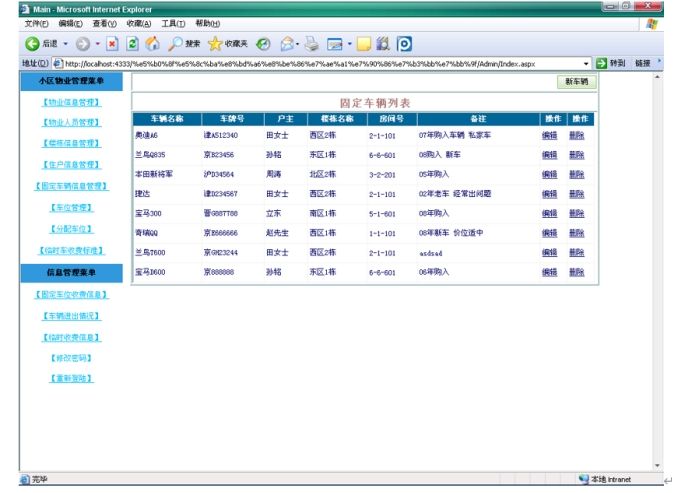Open the Edit toolbar button dropdown arrow

coord(349,44)
